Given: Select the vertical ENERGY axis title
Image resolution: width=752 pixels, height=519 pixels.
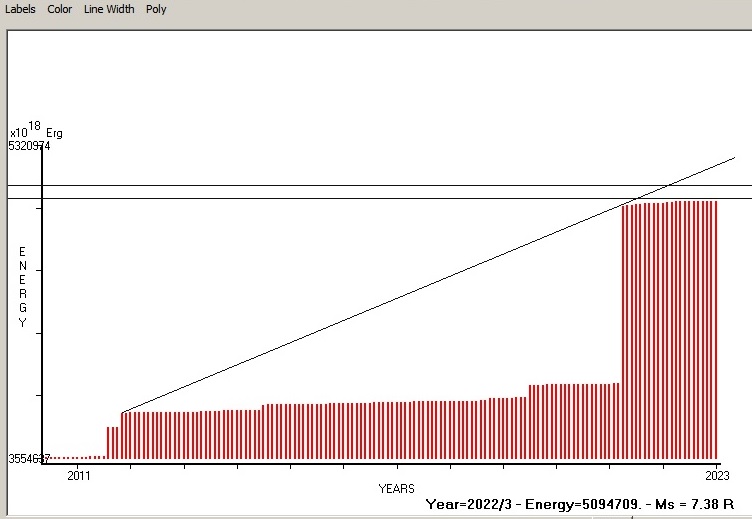Looking at the screenshot, I should pyautogui.click(x=23, y=287).
